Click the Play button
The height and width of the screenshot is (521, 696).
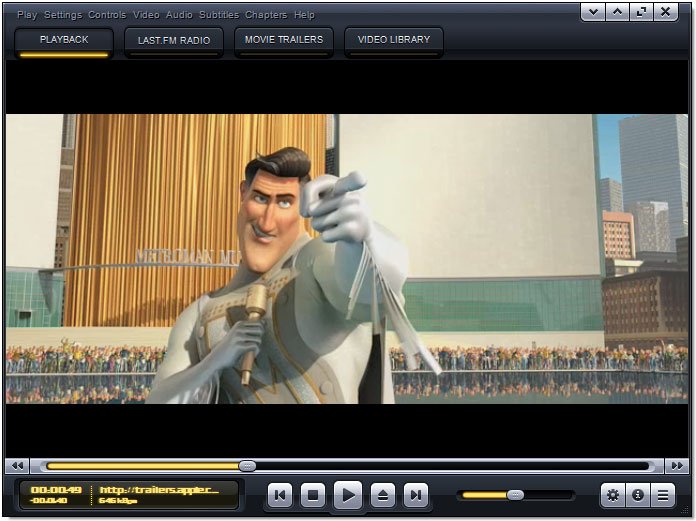(x=348, y=494)
